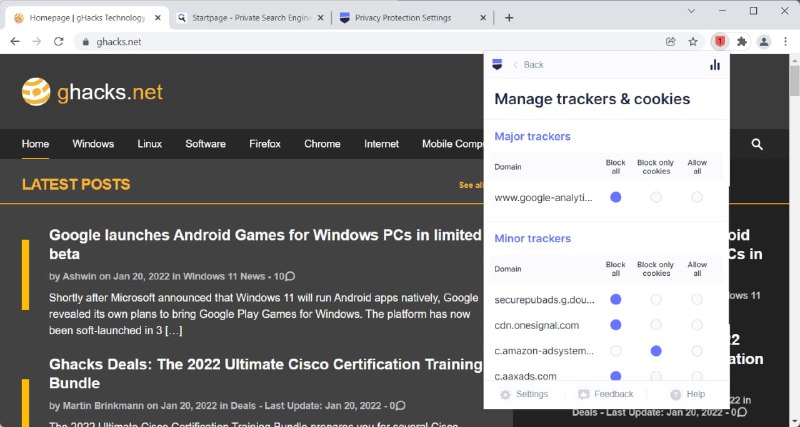Open Settings in the popup footer

click(x=524, y=394)
